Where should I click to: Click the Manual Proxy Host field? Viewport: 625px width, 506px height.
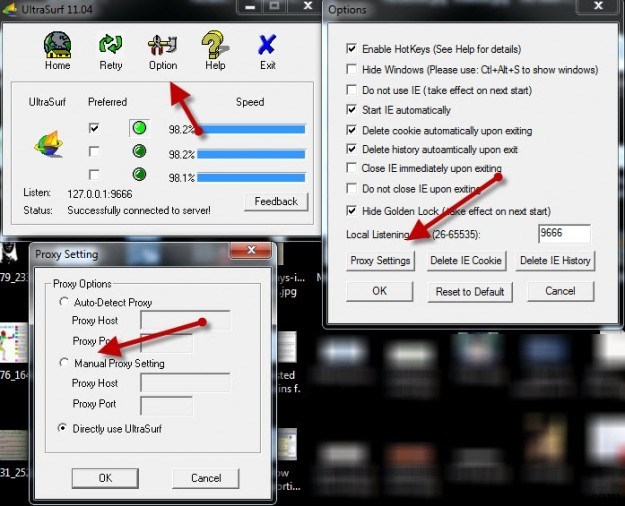(185, 383)
